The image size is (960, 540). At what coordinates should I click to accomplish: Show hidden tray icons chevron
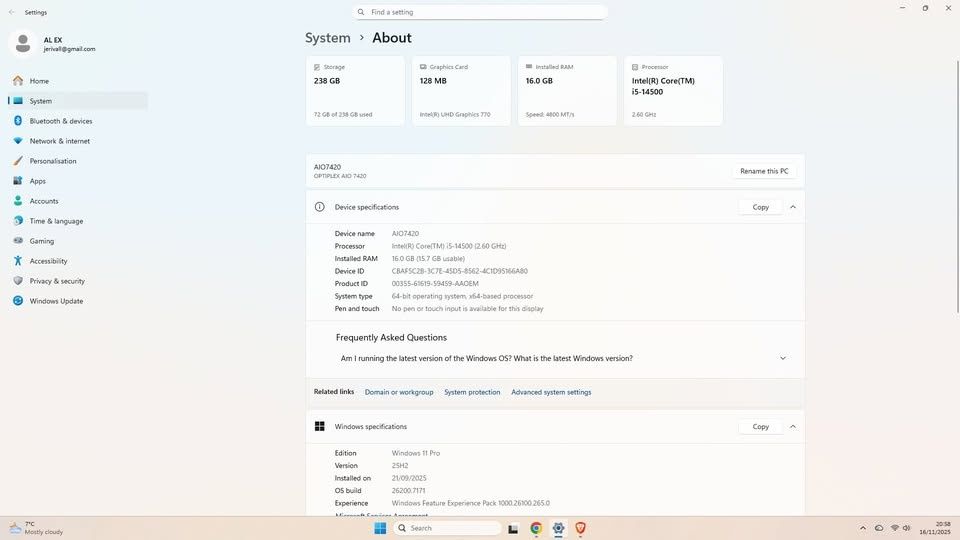863,528
